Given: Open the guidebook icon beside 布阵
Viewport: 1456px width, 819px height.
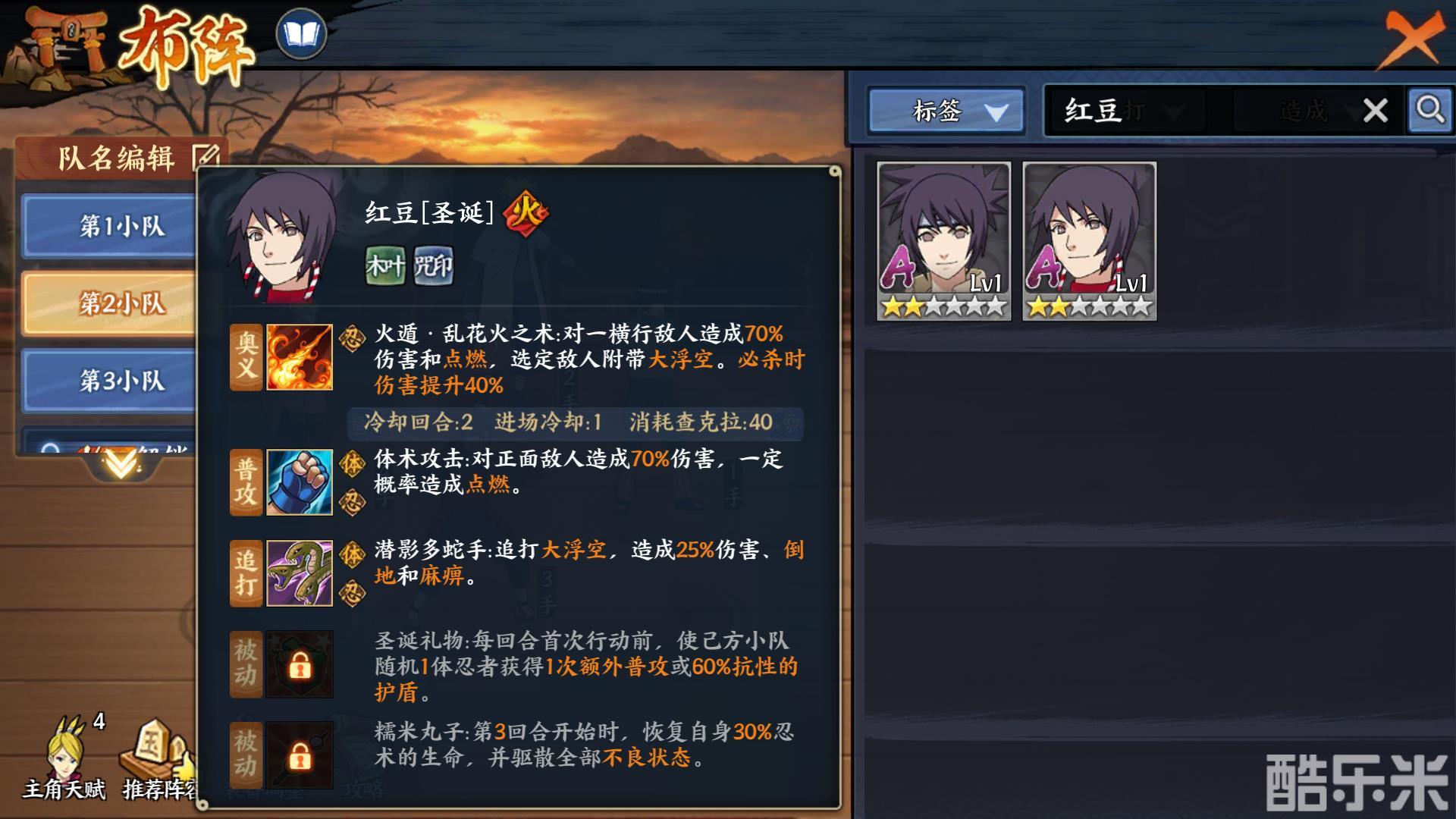Looking at the screenshot, I should tap(301, 34).
